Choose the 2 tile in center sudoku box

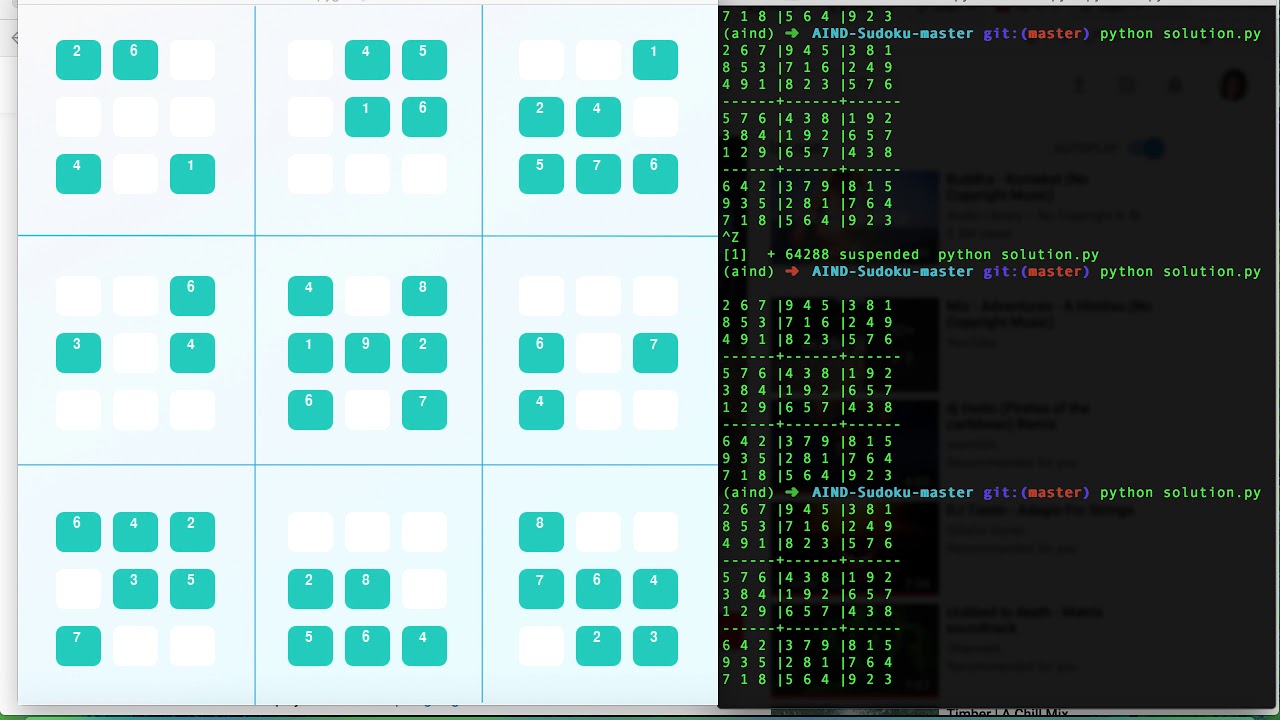click(424, 353)
